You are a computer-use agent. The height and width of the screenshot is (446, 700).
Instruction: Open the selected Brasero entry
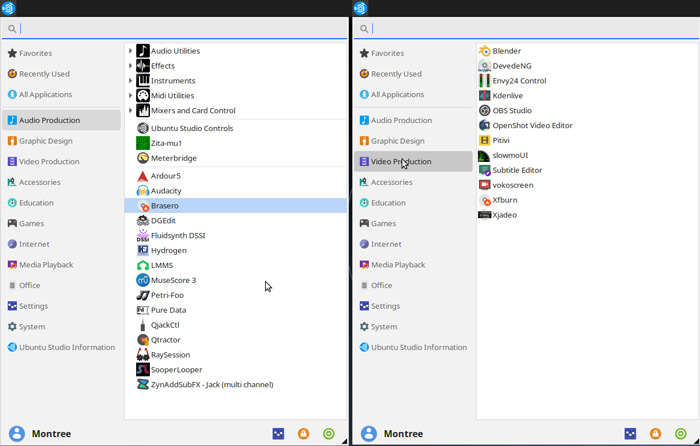[164, 206]
